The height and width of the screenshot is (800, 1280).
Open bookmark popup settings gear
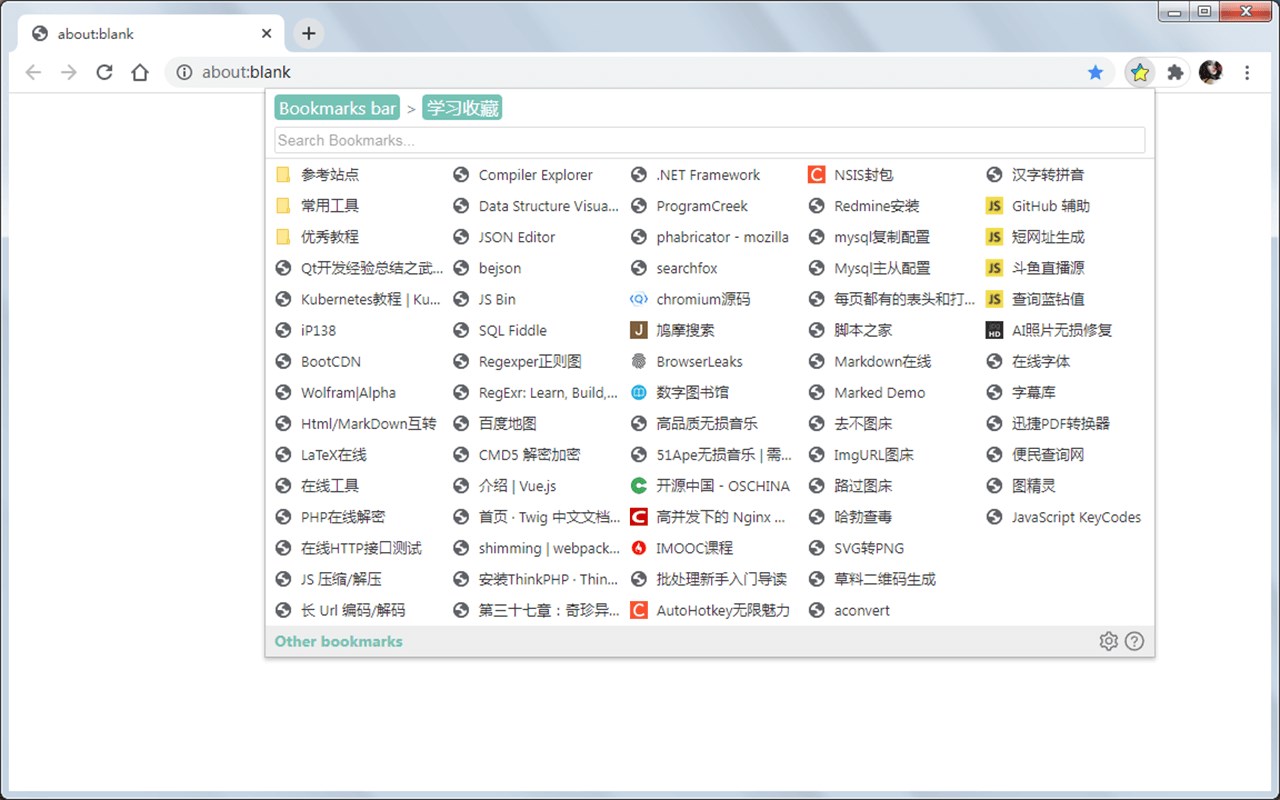pos(1108,641)
